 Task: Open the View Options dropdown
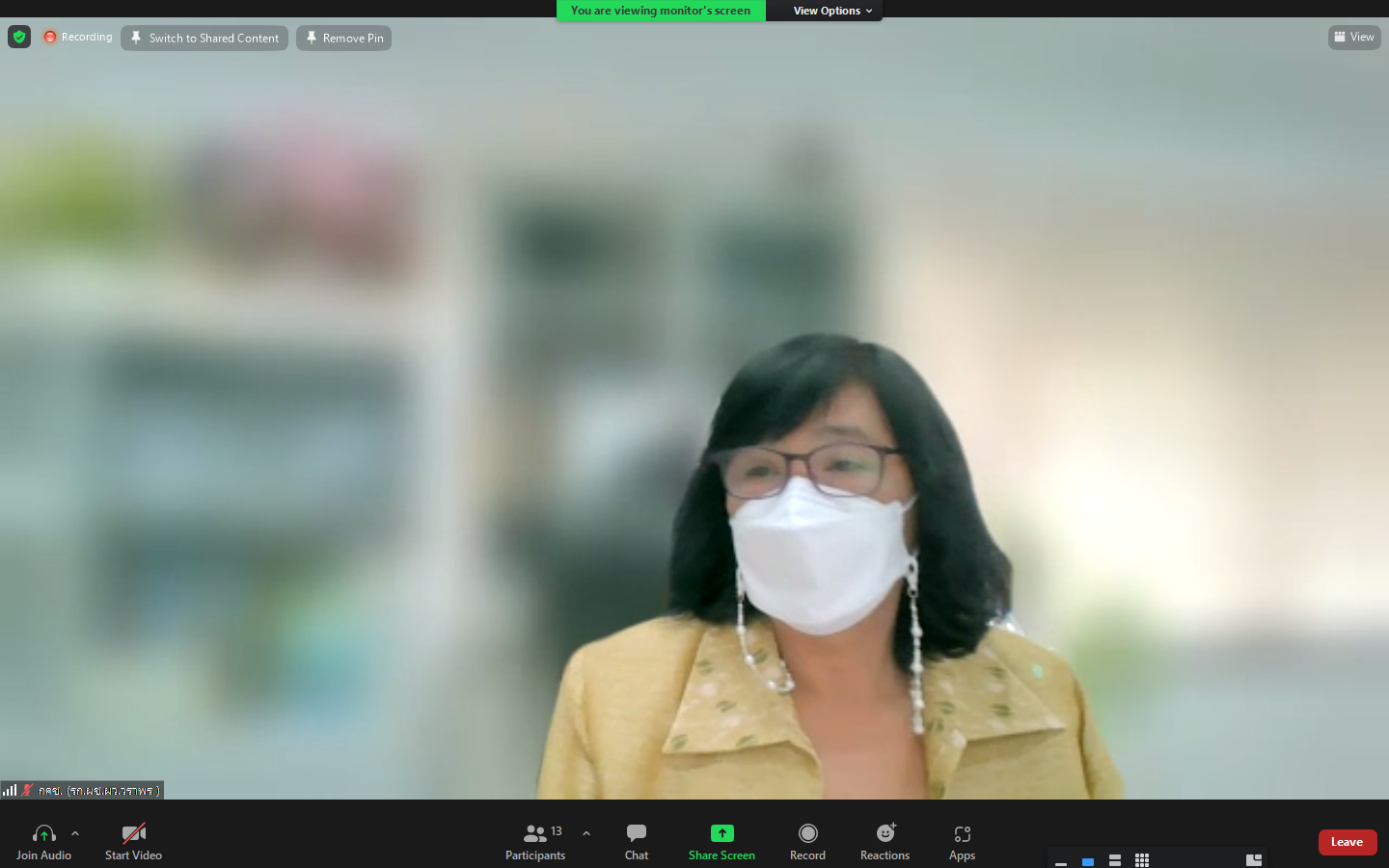[x=832, y=11]
